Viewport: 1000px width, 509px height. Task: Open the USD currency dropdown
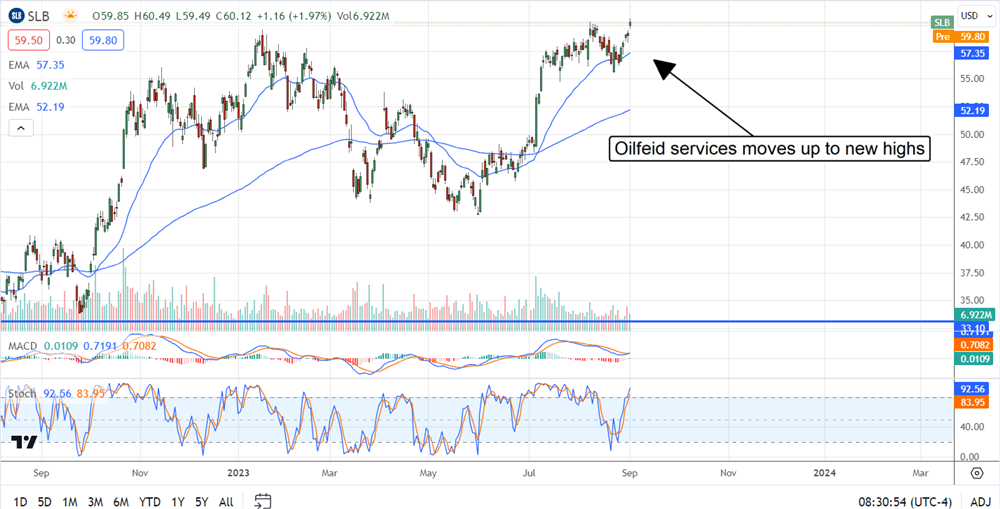coord(970,15)
